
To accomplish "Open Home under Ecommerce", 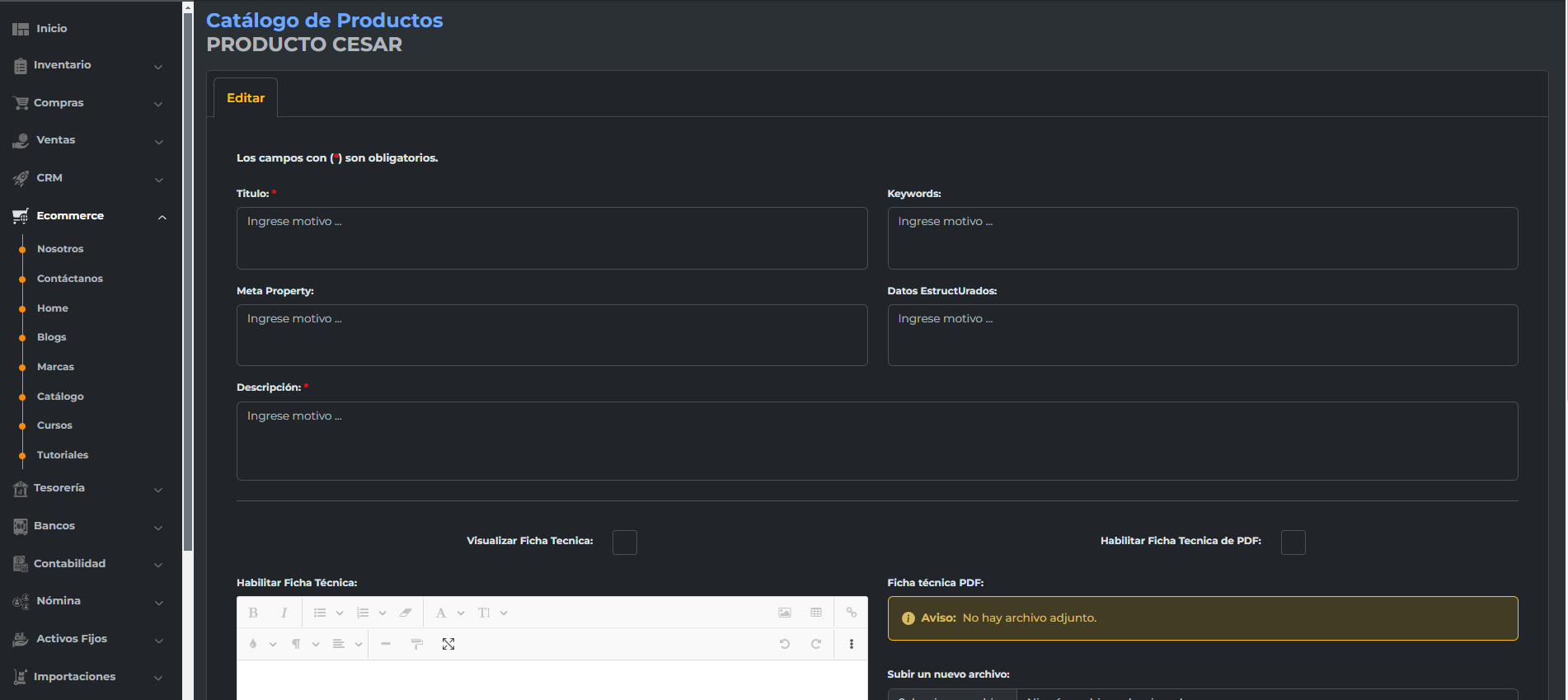I will [x=53, y=308].
